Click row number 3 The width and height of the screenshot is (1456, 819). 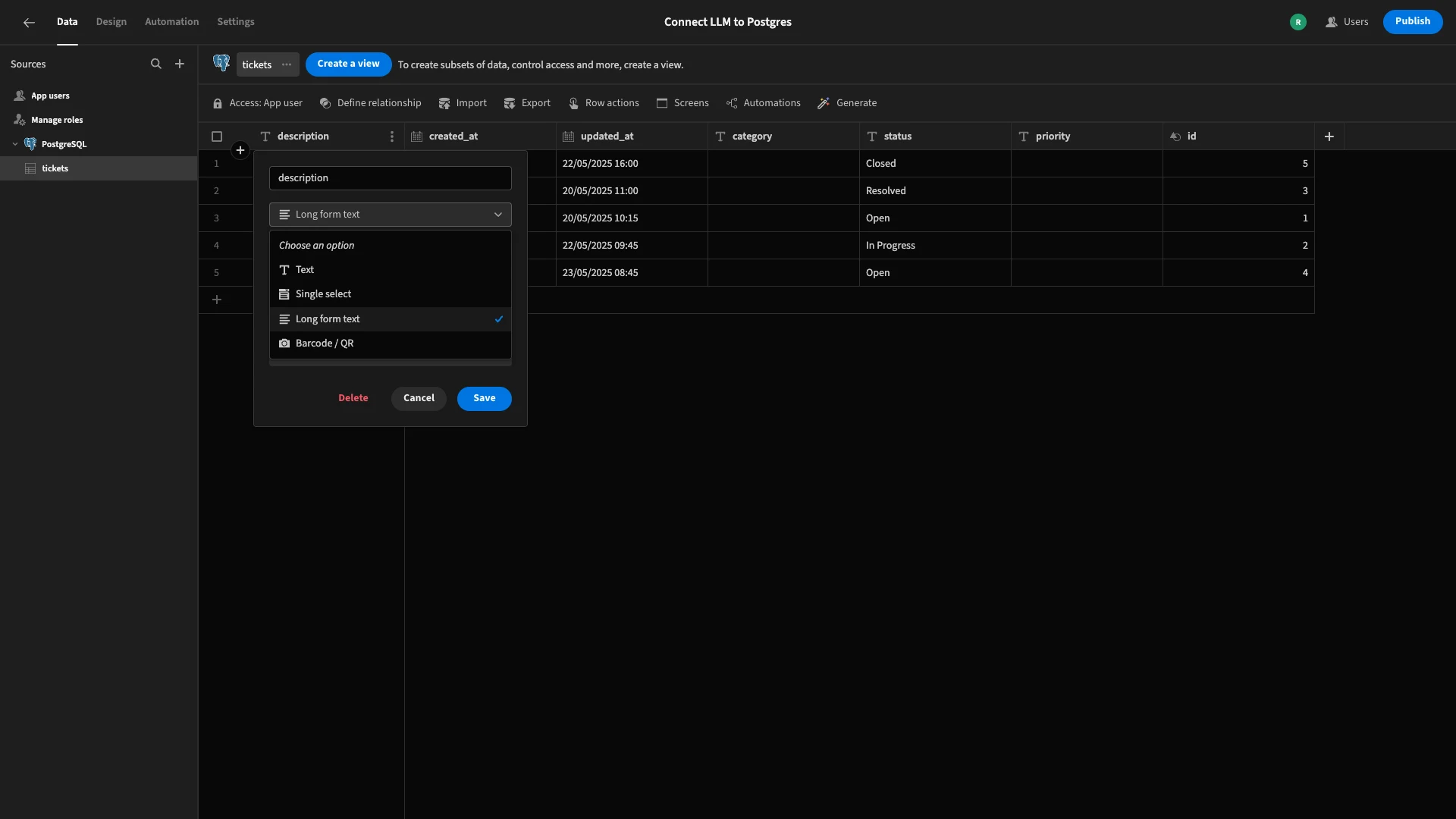pos(216,218)
